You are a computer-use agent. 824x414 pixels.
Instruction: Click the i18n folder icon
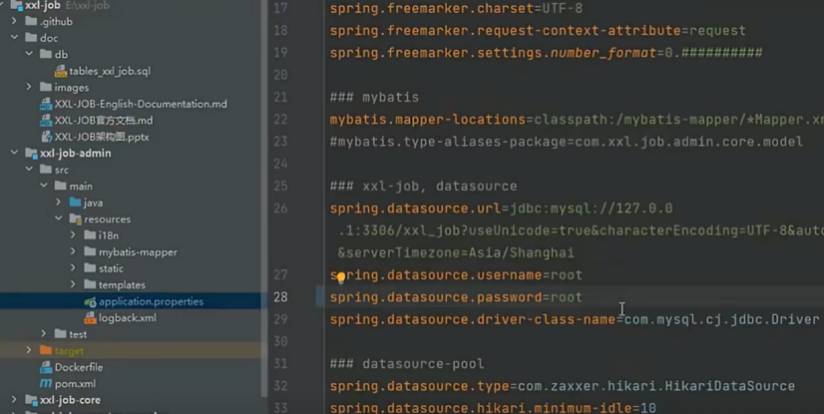tap(90, 235)
